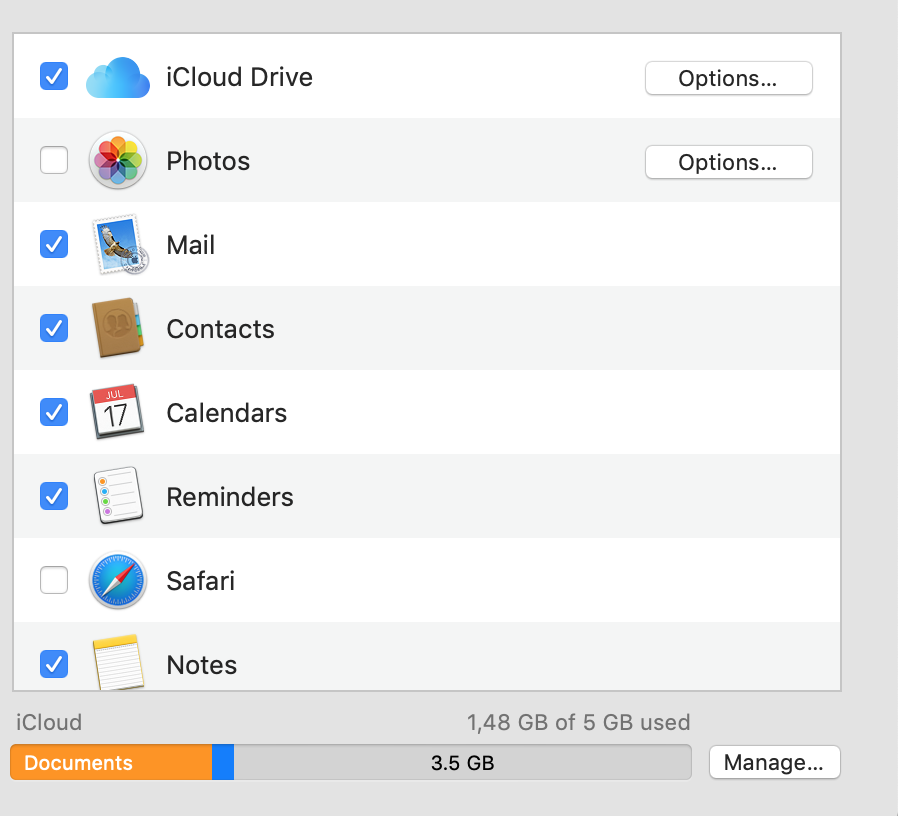
Task: Click the iCloud storage label
Action: 49,723
